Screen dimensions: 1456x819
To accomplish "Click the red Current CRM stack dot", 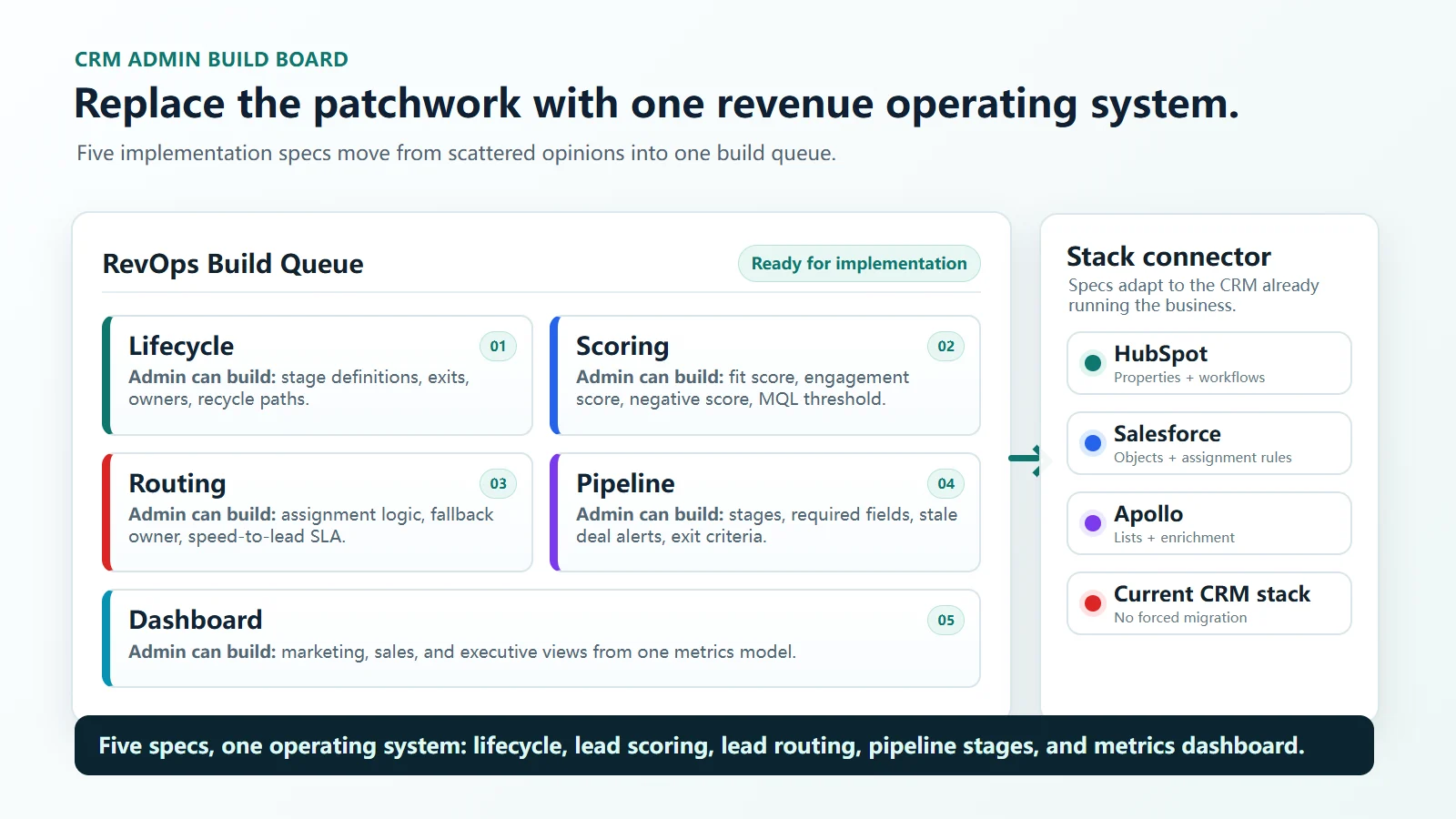I will coord(1093,603).
